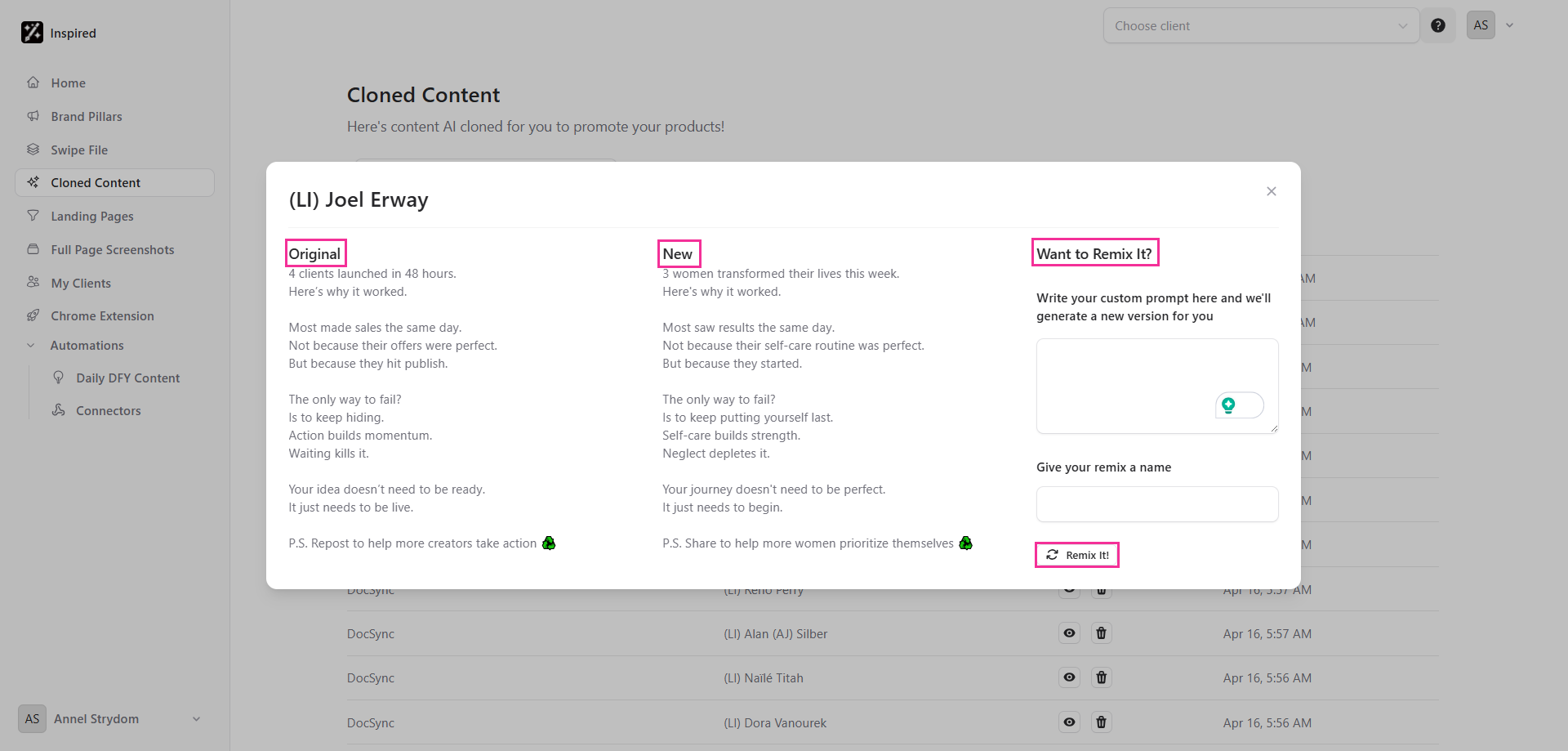Click the AS avatar beside Annel Strydom
Viewport: 1568px width, 751px height.
pos(32,719)
